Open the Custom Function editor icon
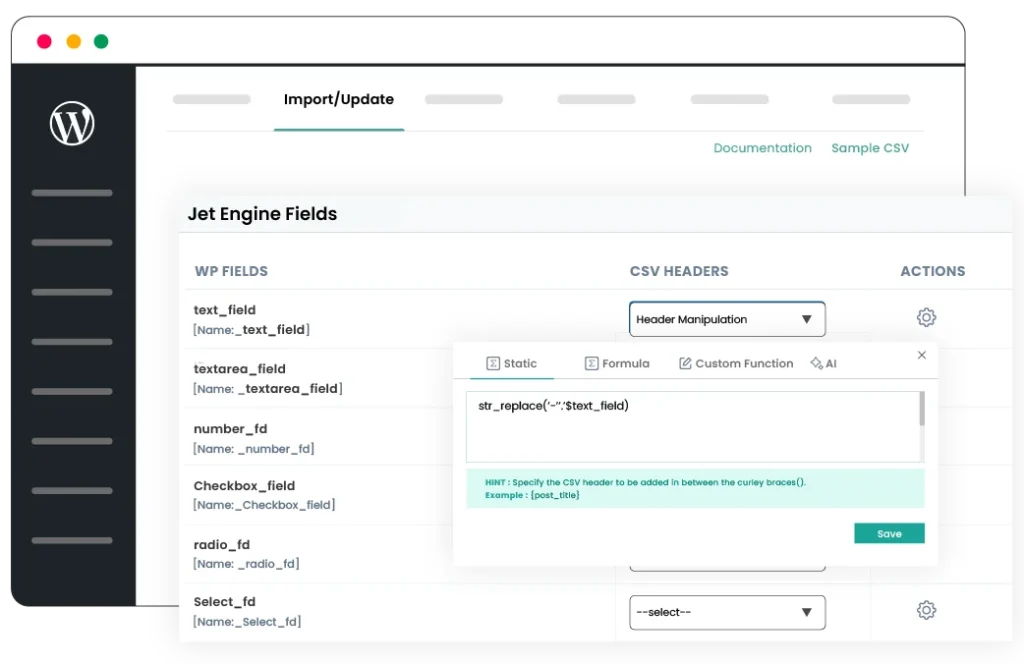This screenshot has height=664, width=1024. click(x=684, y=363)
